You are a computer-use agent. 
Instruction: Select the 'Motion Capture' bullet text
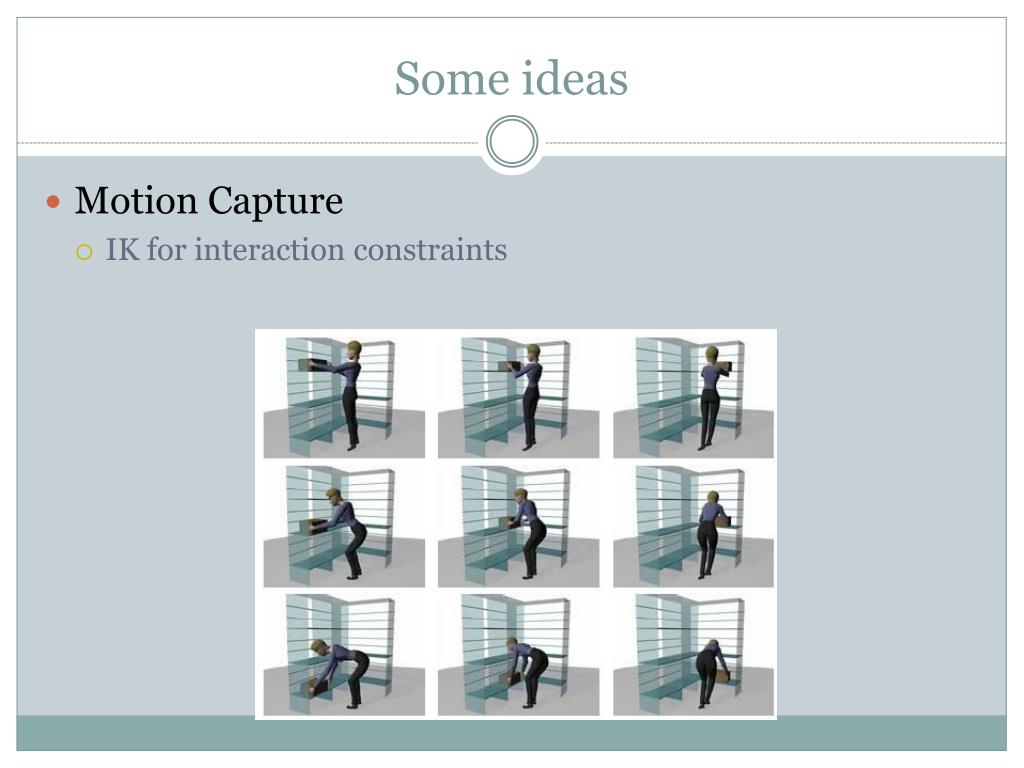[208, 200]
